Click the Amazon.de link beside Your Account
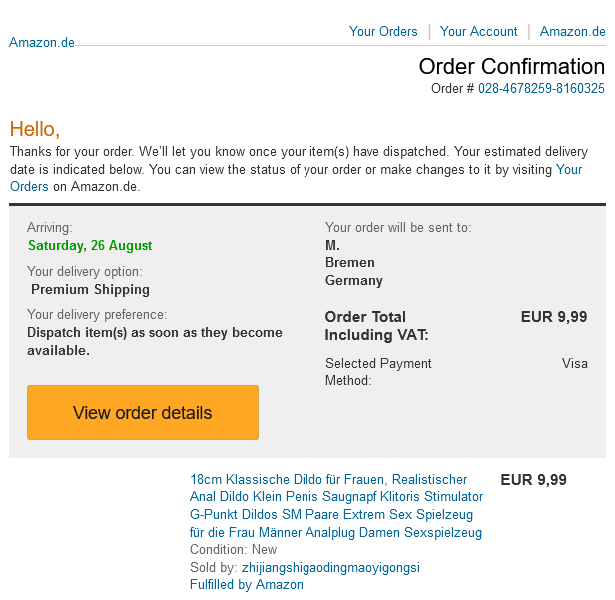 (572, 32)
